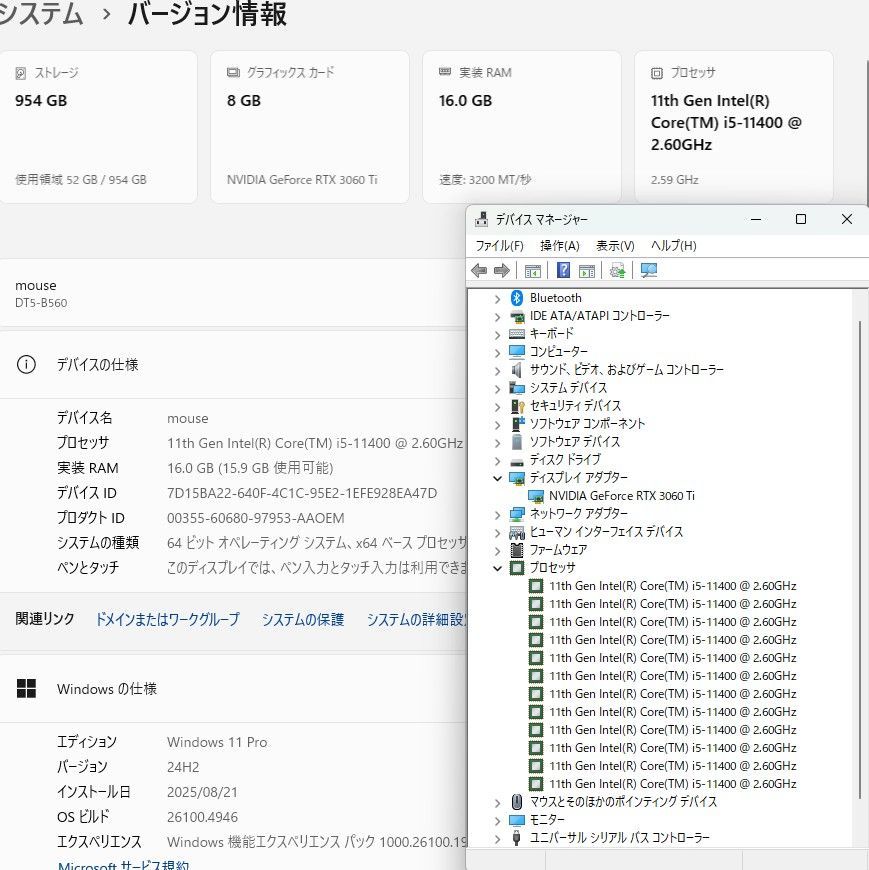Open the ヘルプ(H) menu
Image resolution: width=869 pixels, height=870 pixels.
pyautogui.click(x=674, y=245)
